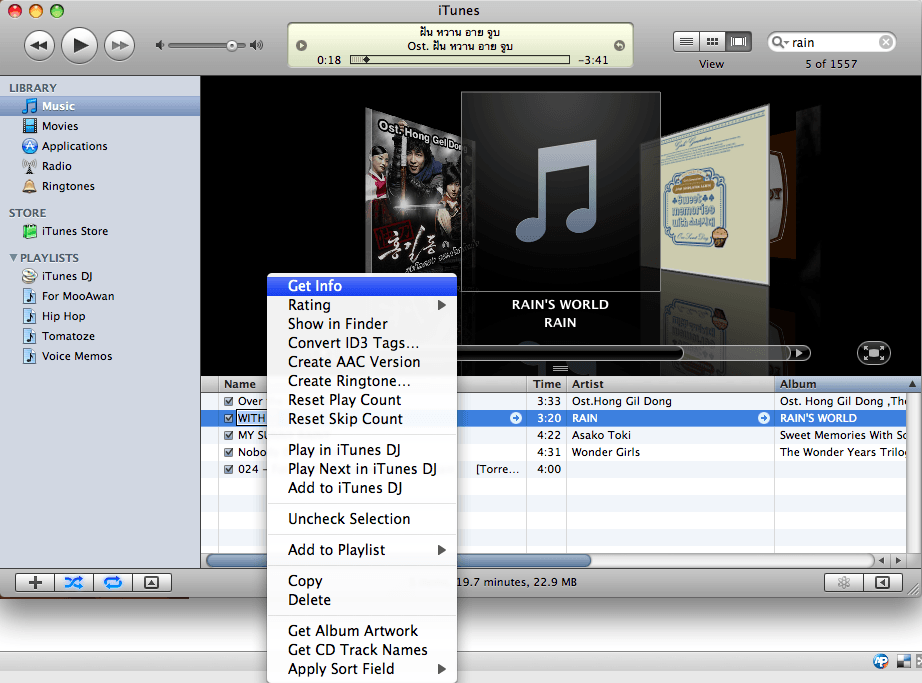Click the playback progress bar

pyautogui.click(x=460, y=59)
